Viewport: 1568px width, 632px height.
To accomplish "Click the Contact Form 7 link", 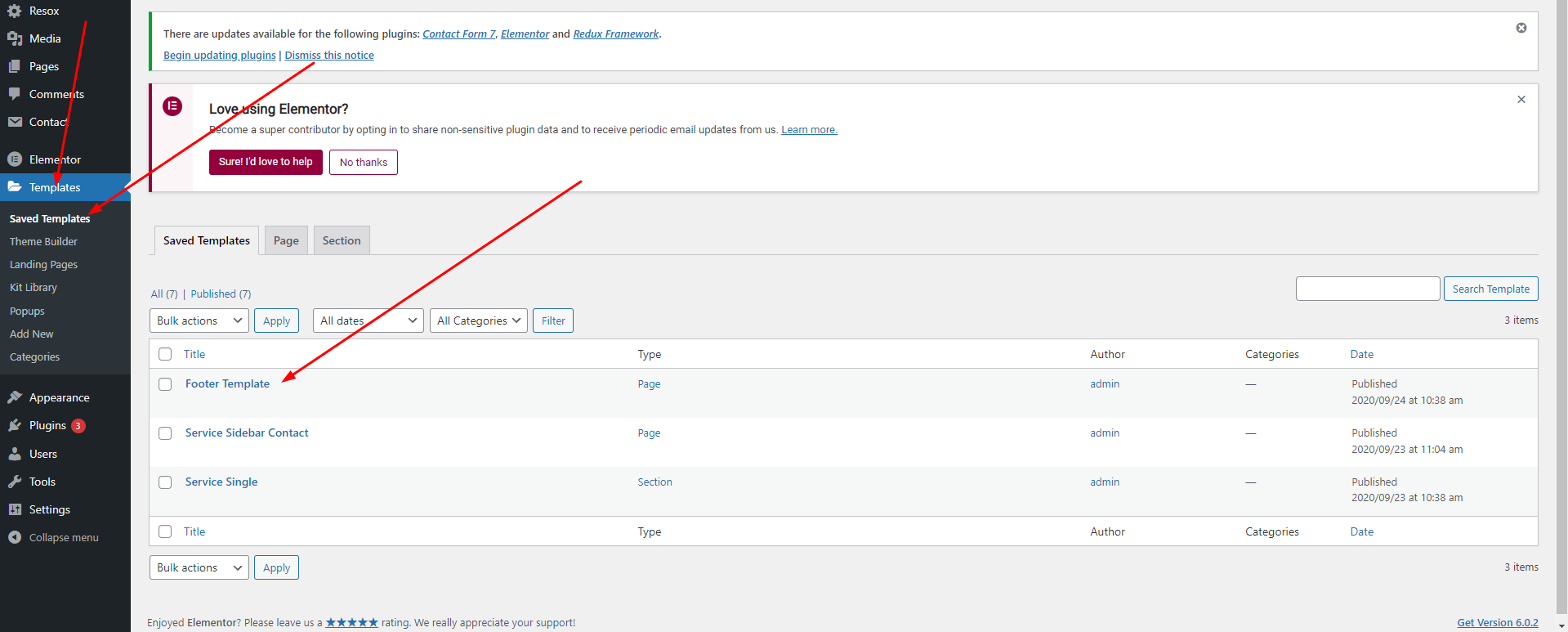I will point(458,34).
